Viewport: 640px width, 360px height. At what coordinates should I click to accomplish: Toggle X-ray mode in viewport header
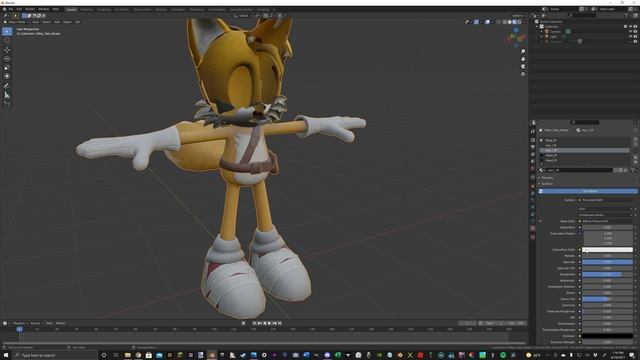498,22
